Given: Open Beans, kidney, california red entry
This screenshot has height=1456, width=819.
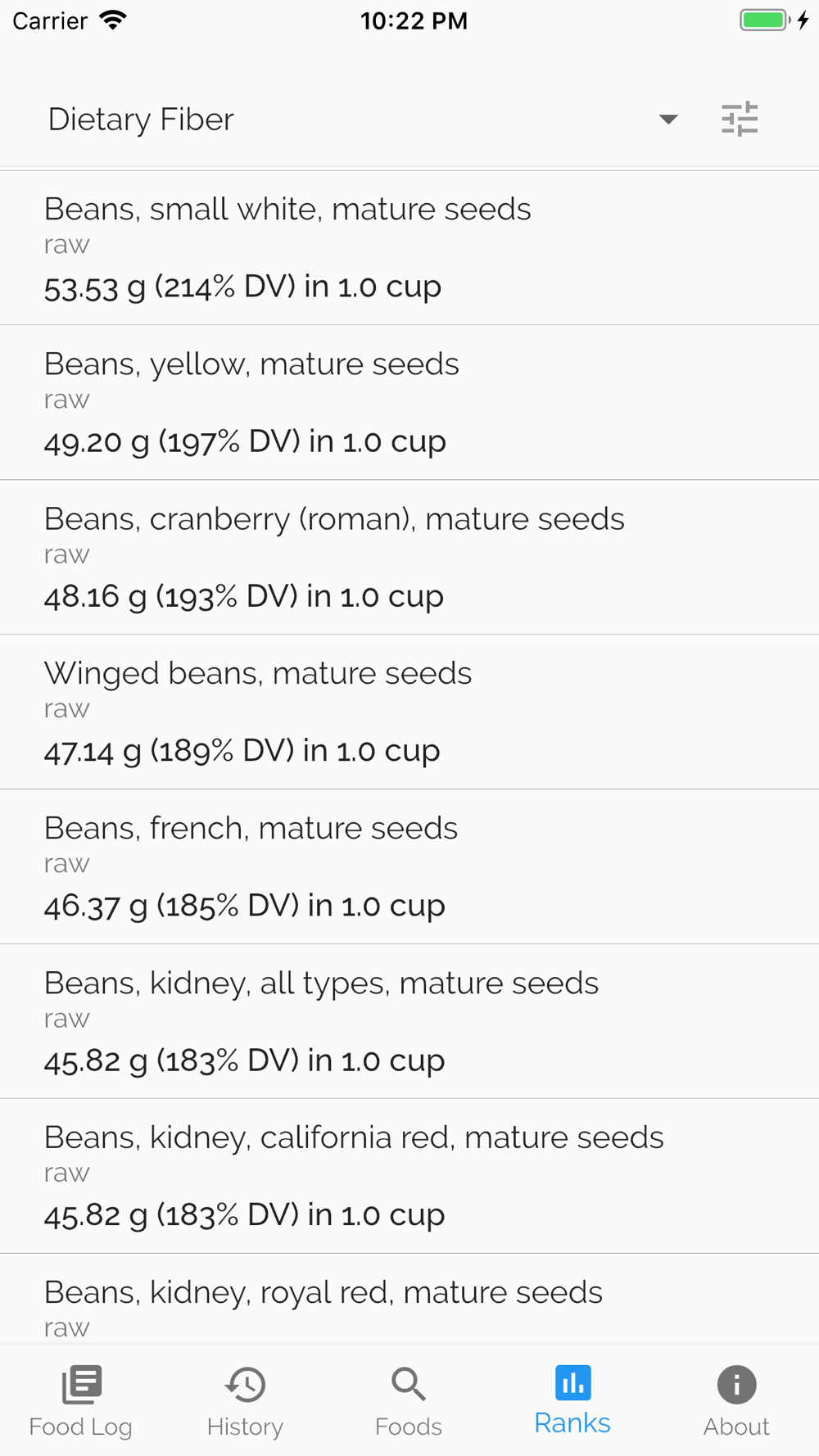Looking at the screenshot, I should (x=409, y=1176).
